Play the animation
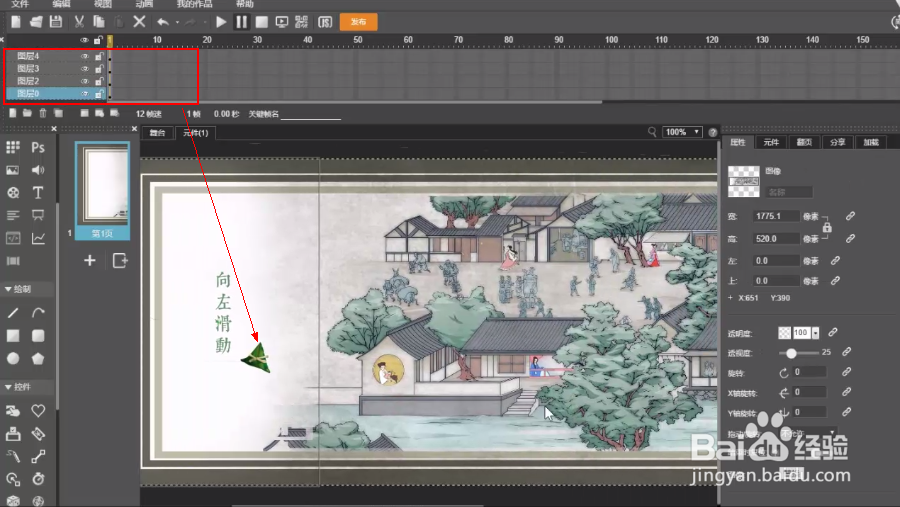The width and height of the screenshot is (900, 507). click(221, 22)
